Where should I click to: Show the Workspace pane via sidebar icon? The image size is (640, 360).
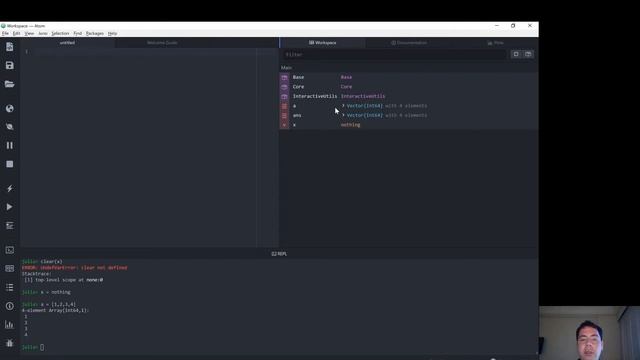pyautogui.click(x=9, y=269)
